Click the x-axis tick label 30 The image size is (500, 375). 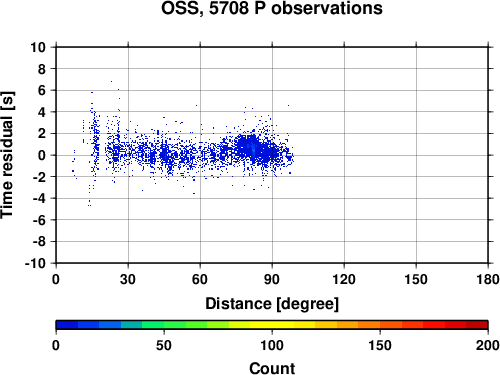128,279
